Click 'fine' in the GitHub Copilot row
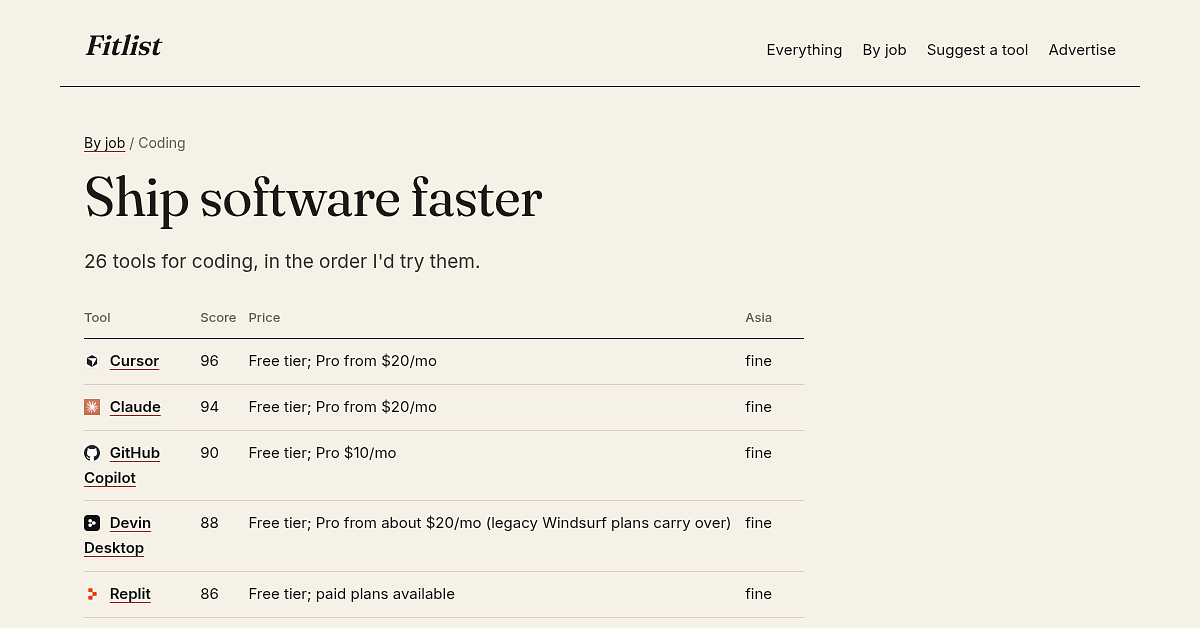The height and width of the screenshot is (628, 1200). pyautogui.click(x=758, y=453)
